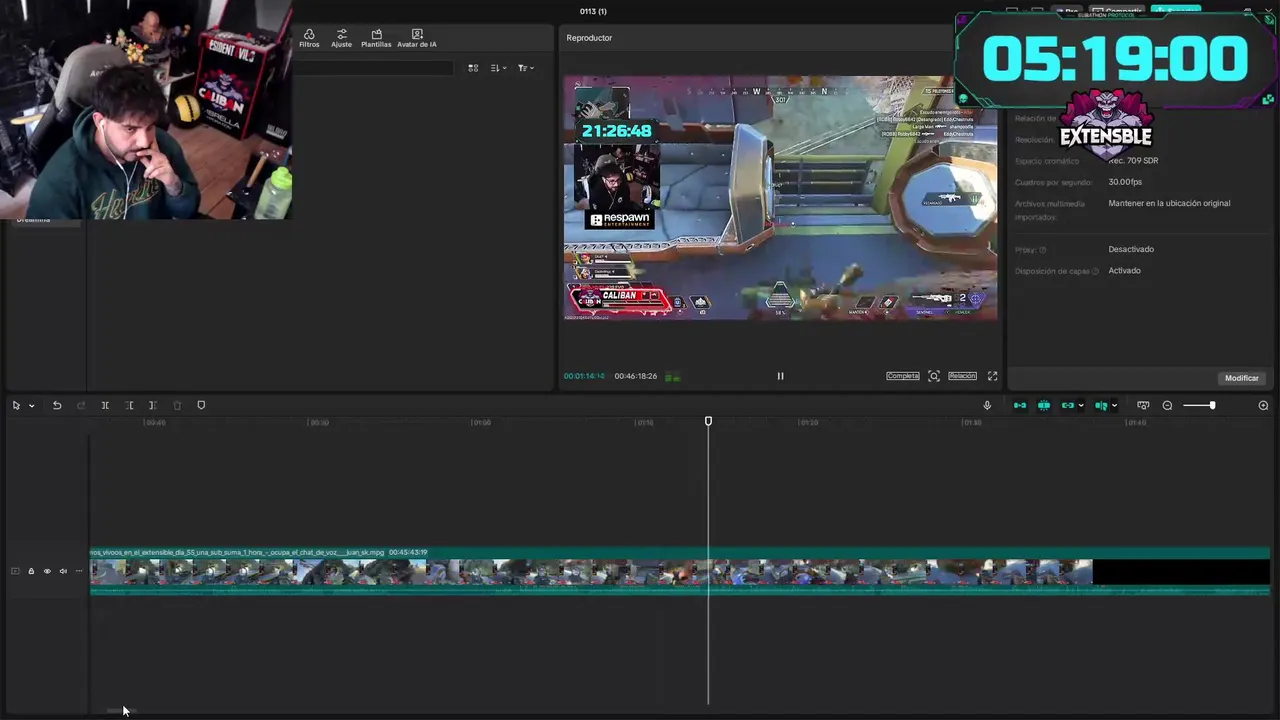Open the preview axis options dropdown arrow
The height and width of the screenshot is (720, 1280).
[1114, 405]
